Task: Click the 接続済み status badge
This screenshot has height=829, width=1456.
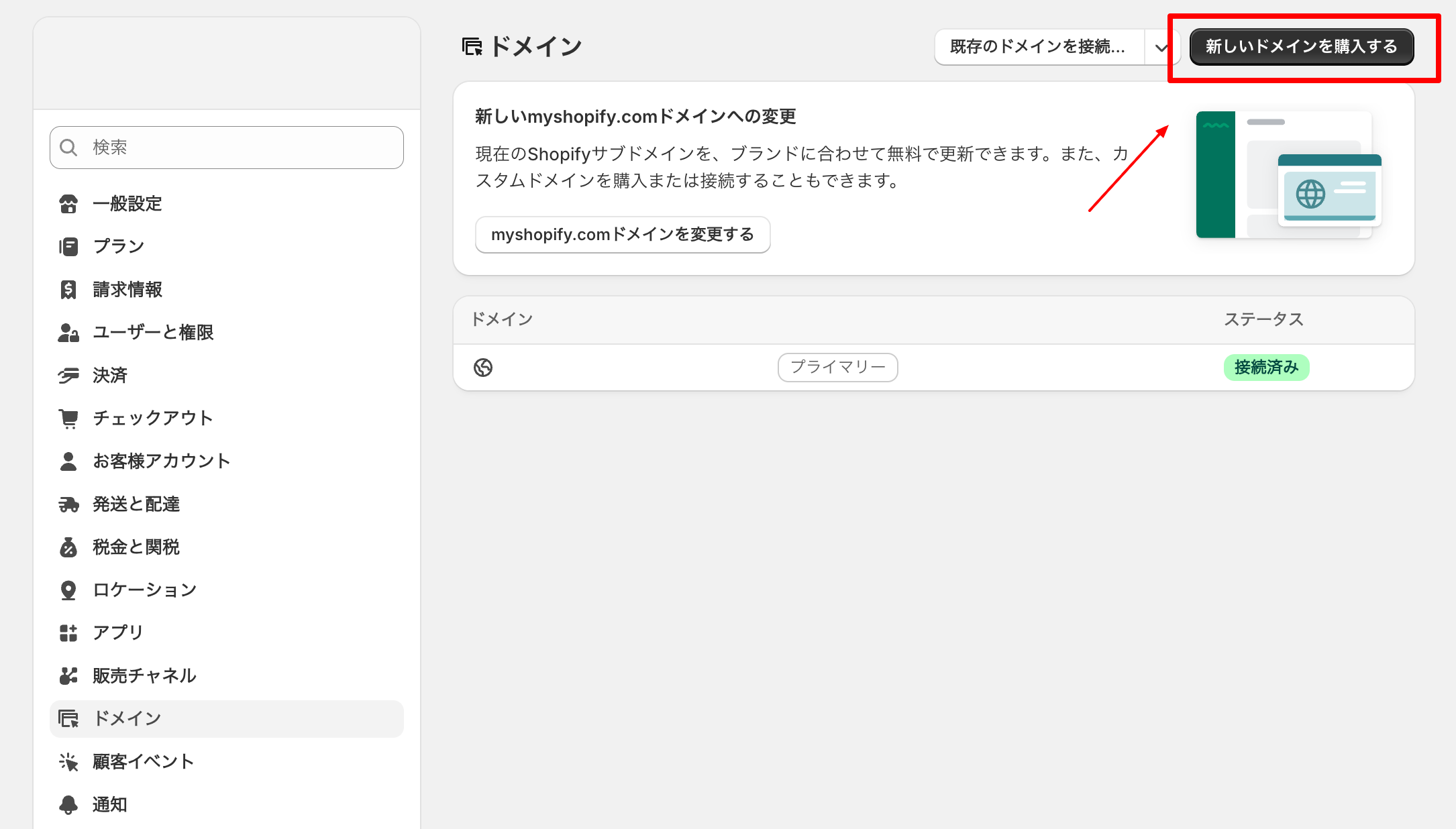Action: (1266, 368)
